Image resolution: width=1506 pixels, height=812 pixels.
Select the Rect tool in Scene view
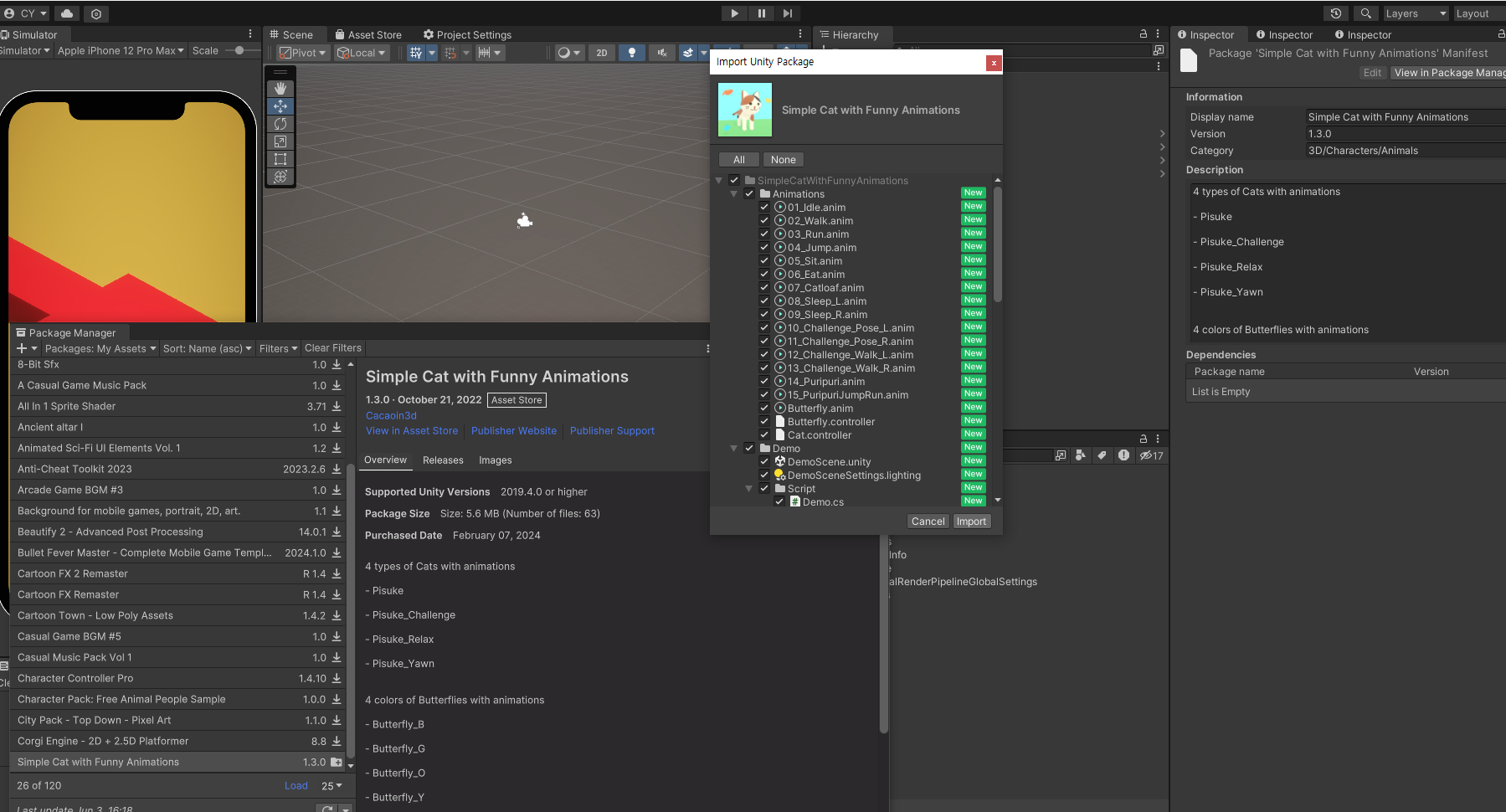pos(280,159)
